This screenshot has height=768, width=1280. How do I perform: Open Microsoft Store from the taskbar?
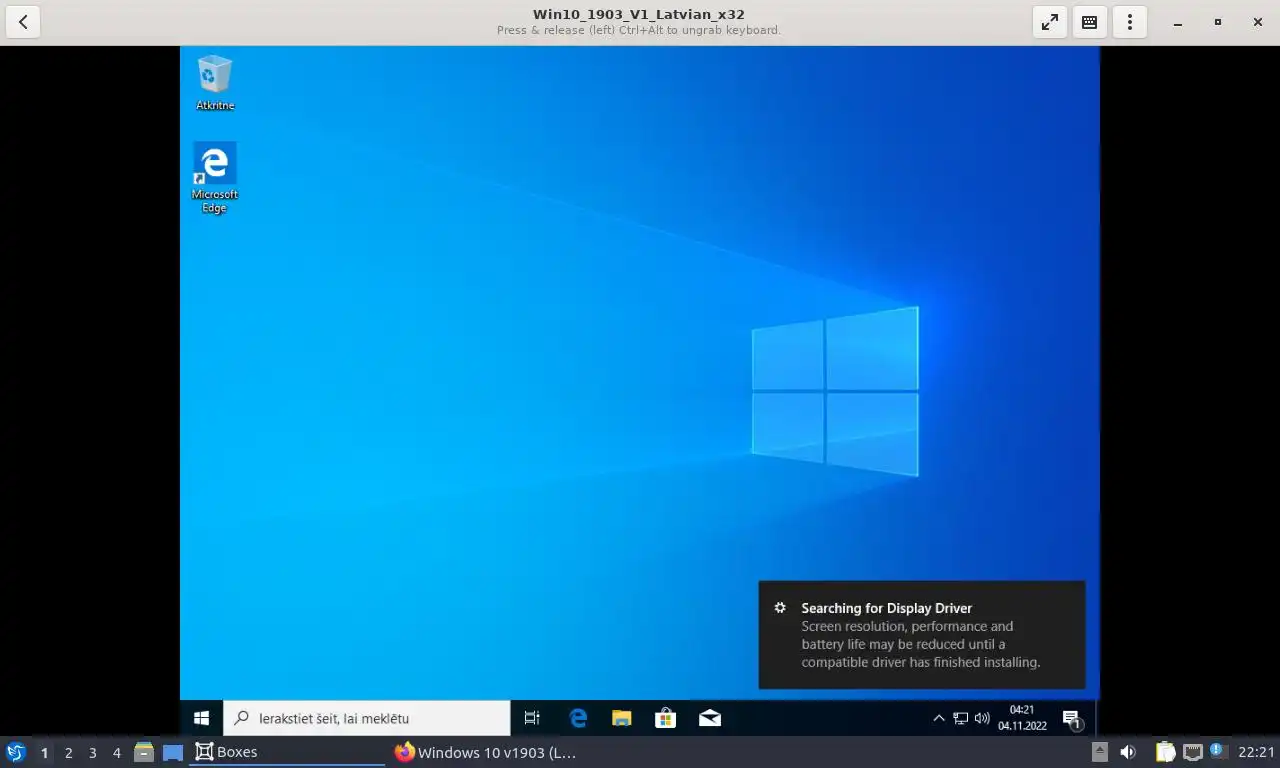click(666, 718)
